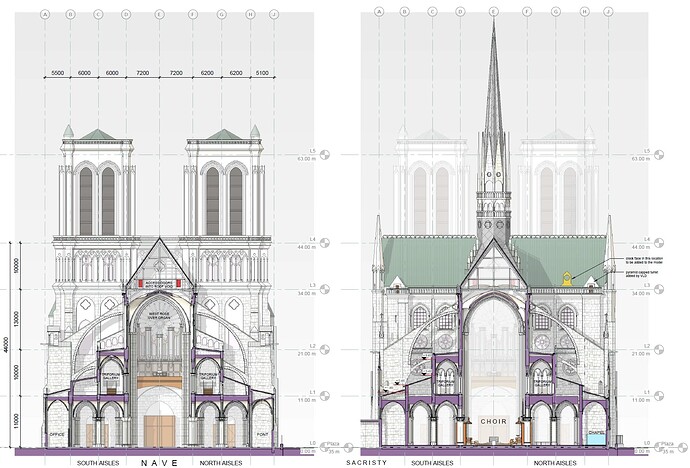Click the L5 level target symbol, right section
This screenshot has height=468, width=690.
pyautogui.click(x=659, y=155)
